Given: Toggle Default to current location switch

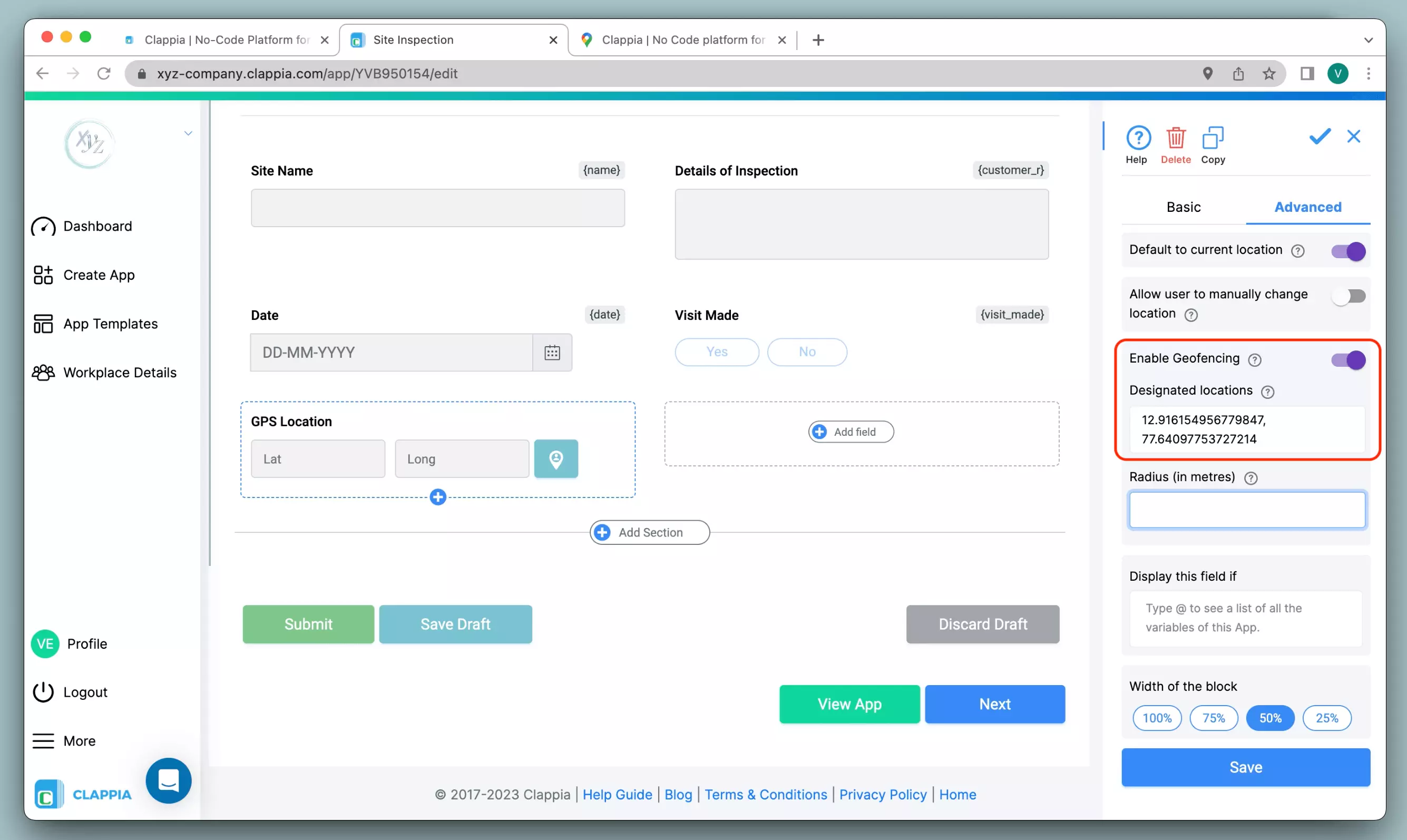Looking at the screenshot, I should point(1348,251).
